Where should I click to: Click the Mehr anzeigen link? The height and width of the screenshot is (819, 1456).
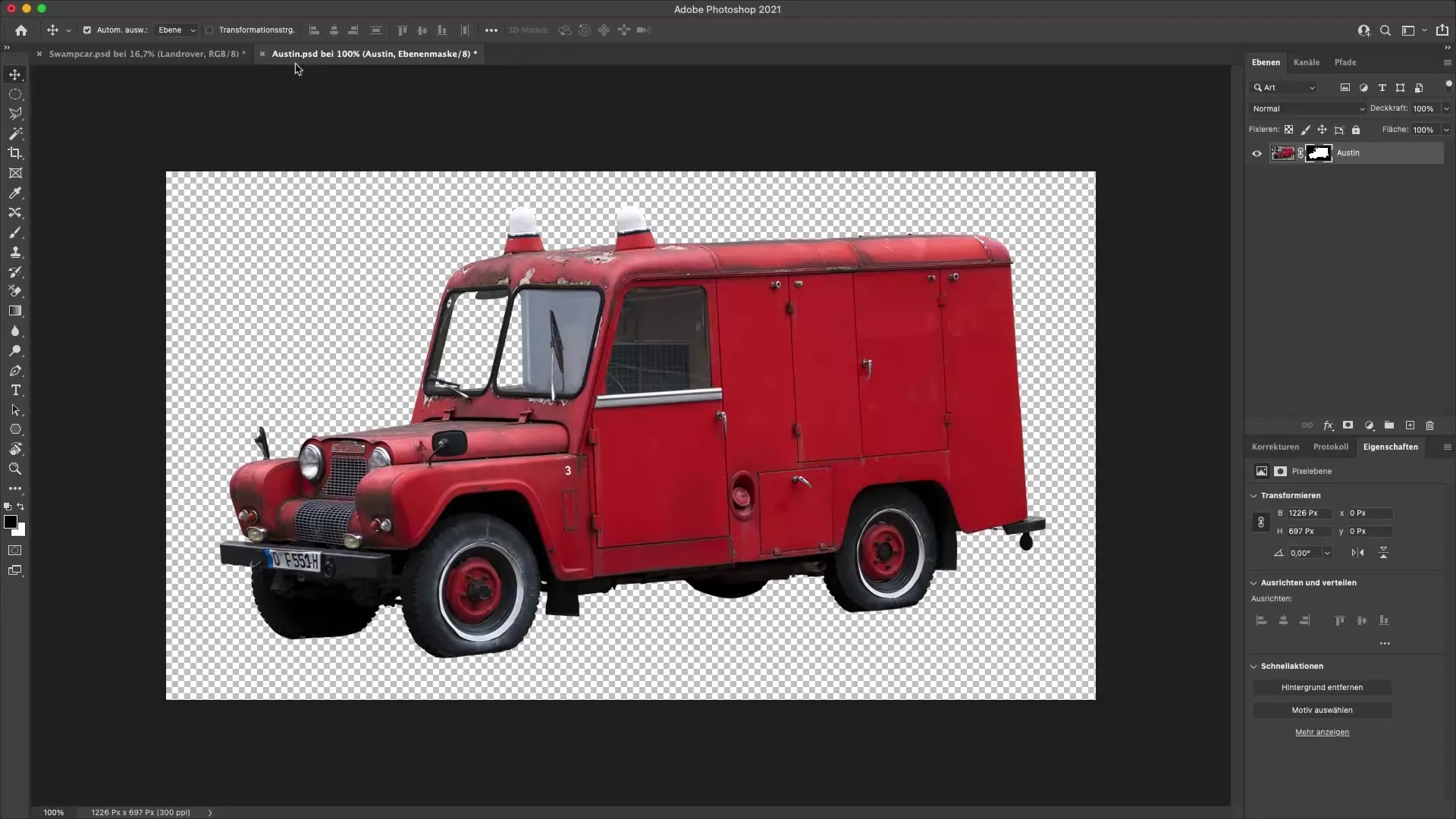tap(1323, 732)
